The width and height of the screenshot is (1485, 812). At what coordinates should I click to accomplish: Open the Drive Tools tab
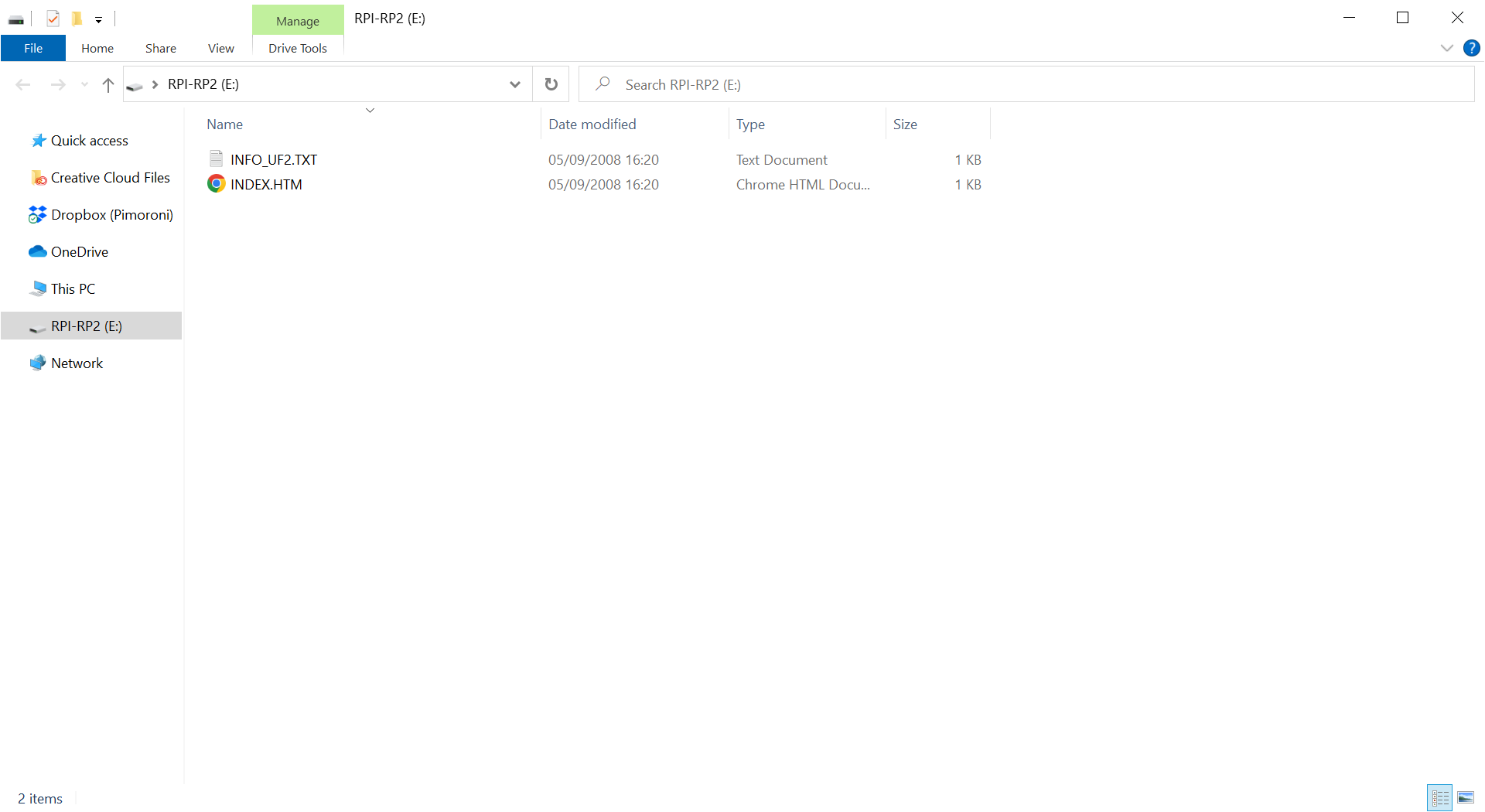tap(297, 48)
